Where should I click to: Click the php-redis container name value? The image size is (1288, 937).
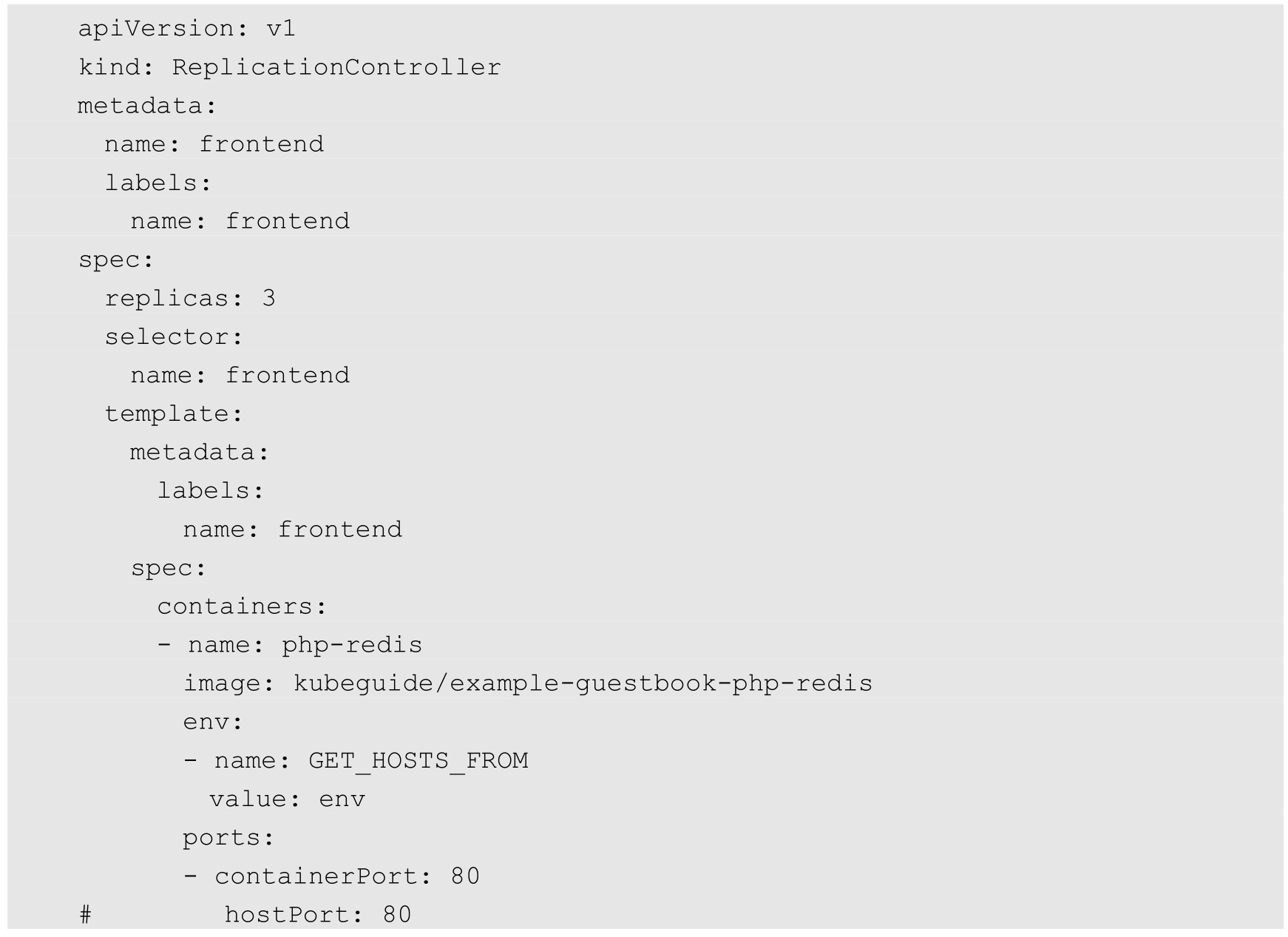352,645
